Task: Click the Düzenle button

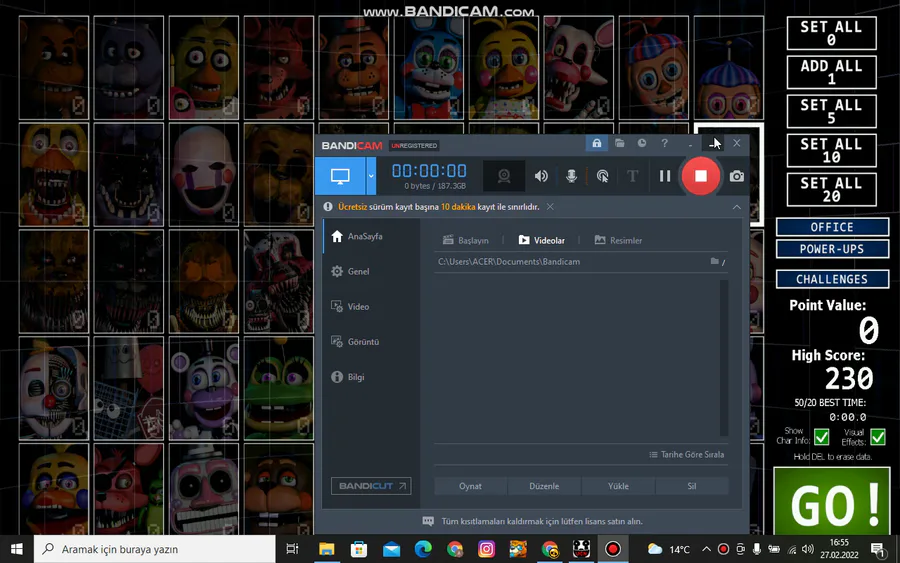Action: 544,486
